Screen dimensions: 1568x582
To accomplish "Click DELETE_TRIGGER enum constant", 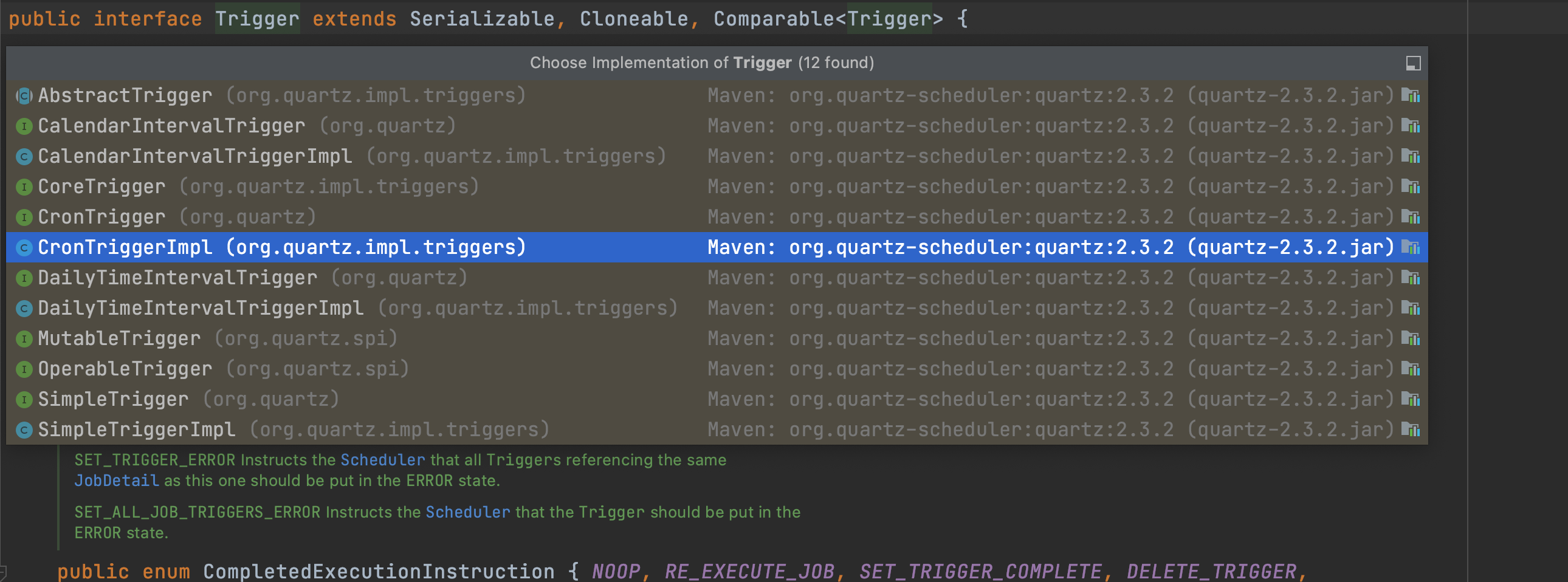I will tap(1211, 572).
